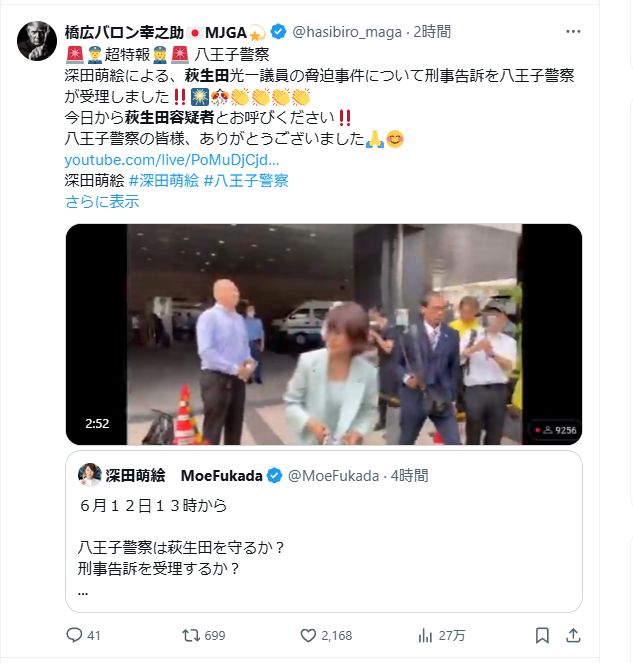Click the 橋広バロン幸之助 display name
This screenshot has width=633, height=663.
tap(124, 32)
